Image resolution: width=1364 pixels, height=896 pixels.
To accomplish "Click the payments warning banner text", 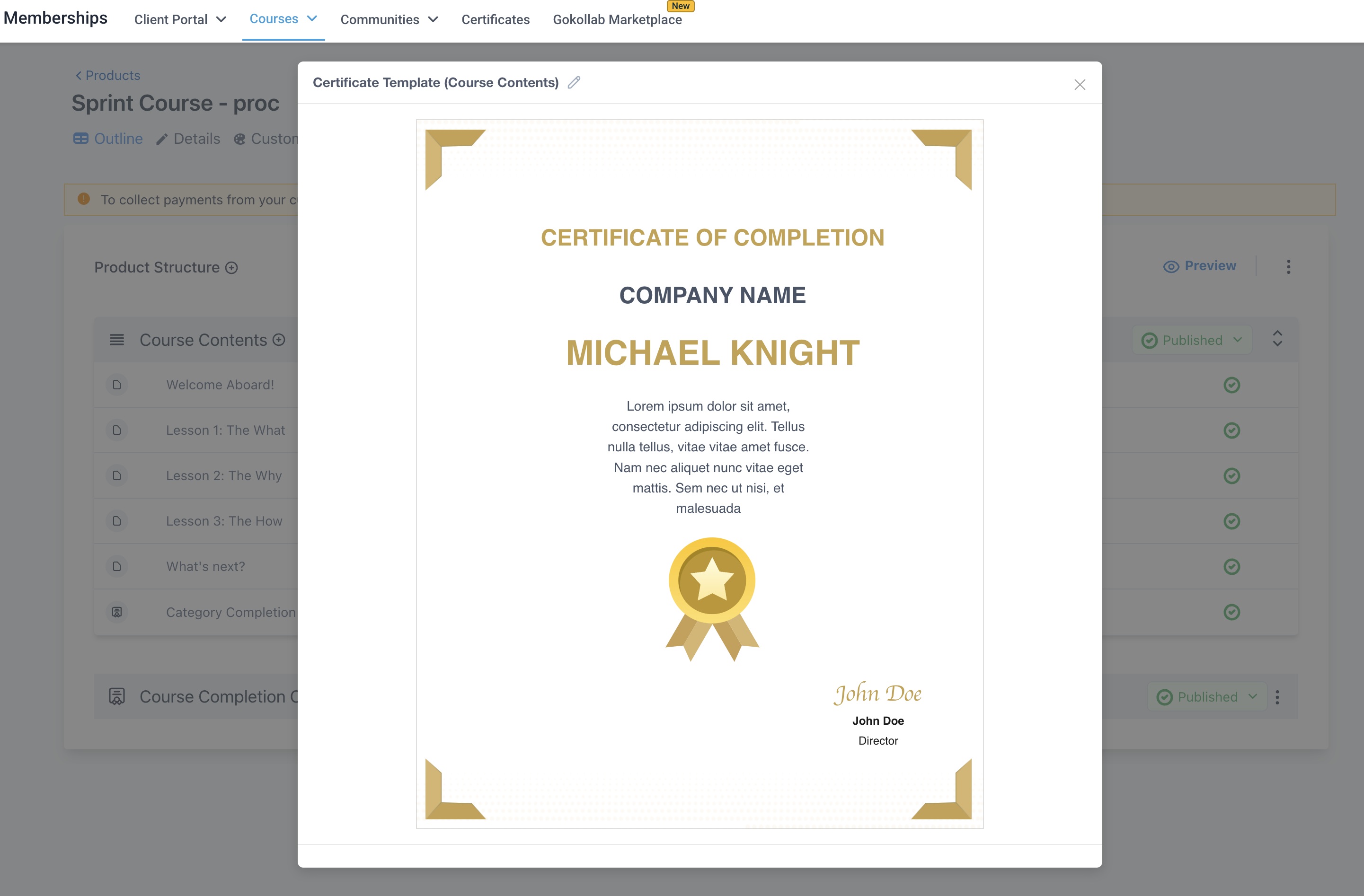I will pyautogui.click(x=199, y=199).
